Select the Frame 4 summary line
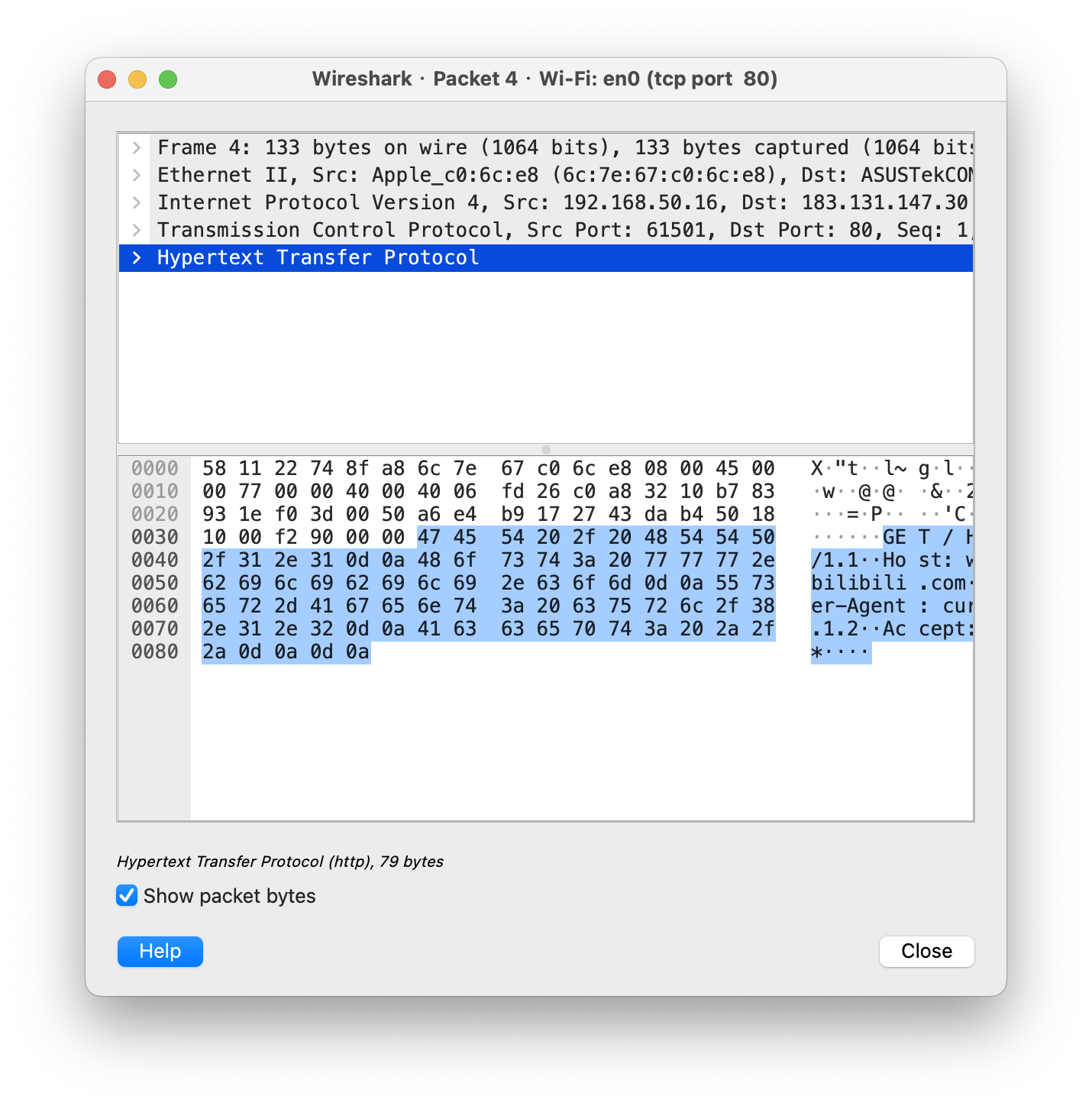 pos(546,147)
